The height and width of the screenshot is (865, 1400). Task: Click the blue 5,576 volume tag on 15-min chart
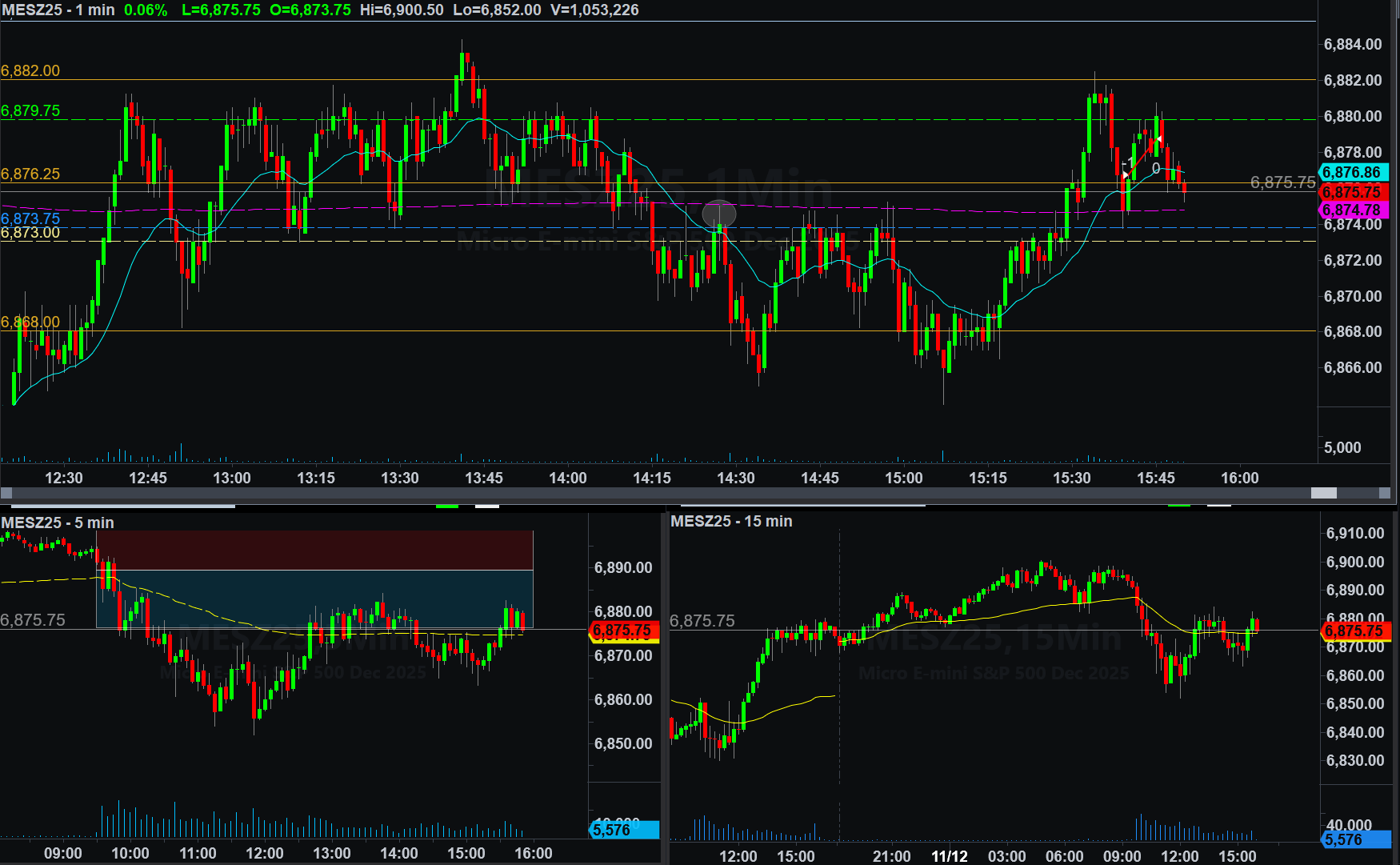pyautogui.click(x=1355, y=839)
